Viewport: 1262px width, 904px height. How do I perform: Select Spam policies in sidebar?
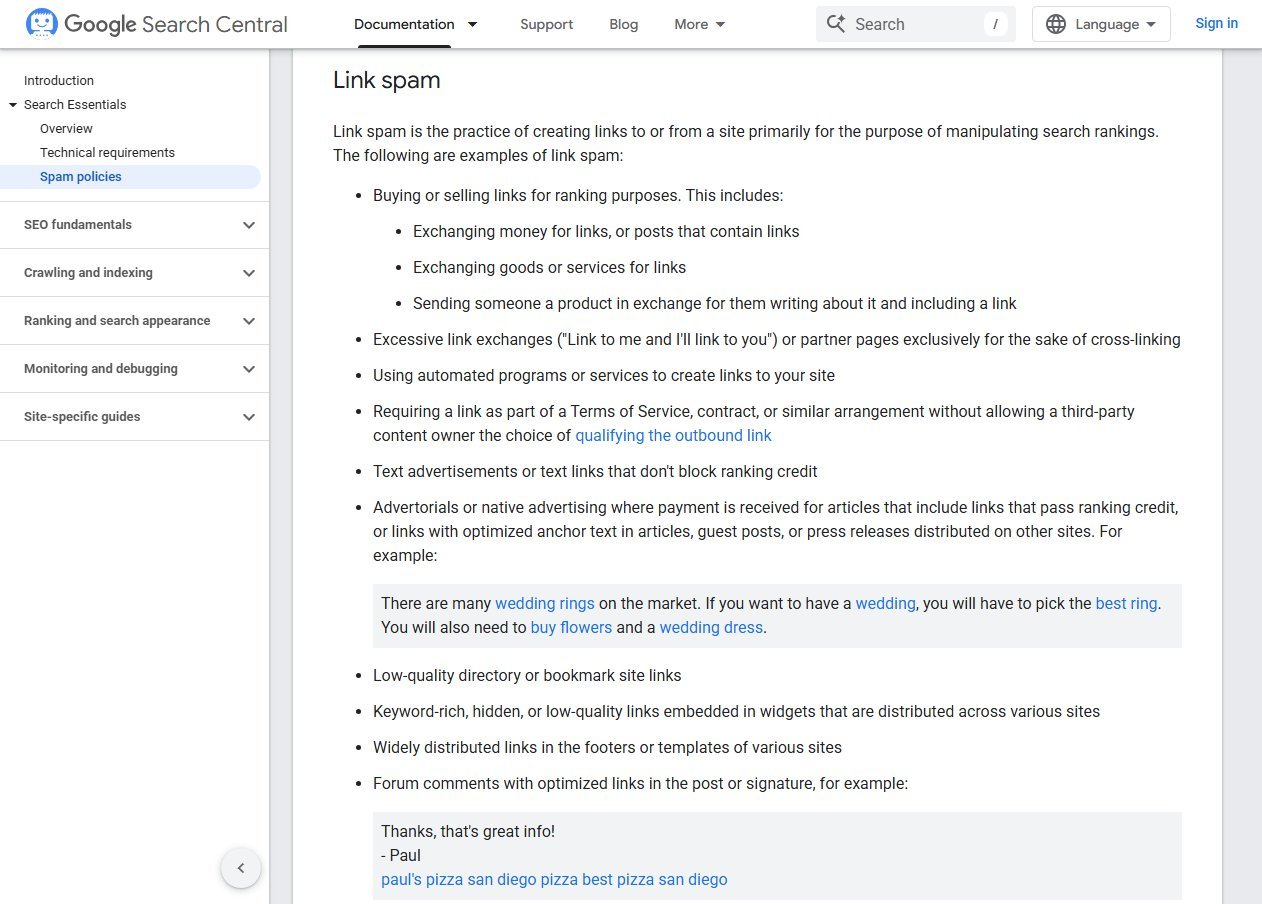(81, 177)
